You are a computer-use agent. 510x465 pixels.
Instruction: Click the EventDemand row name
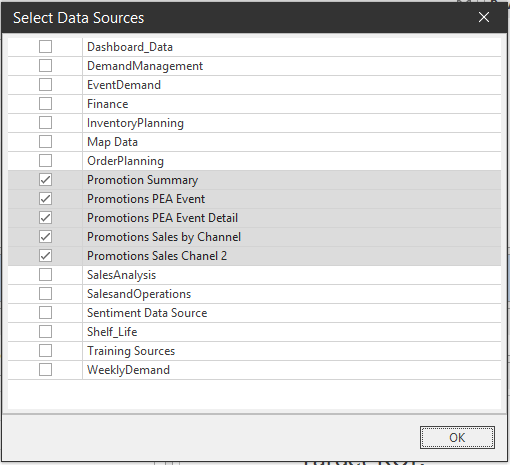click(124, 85)
